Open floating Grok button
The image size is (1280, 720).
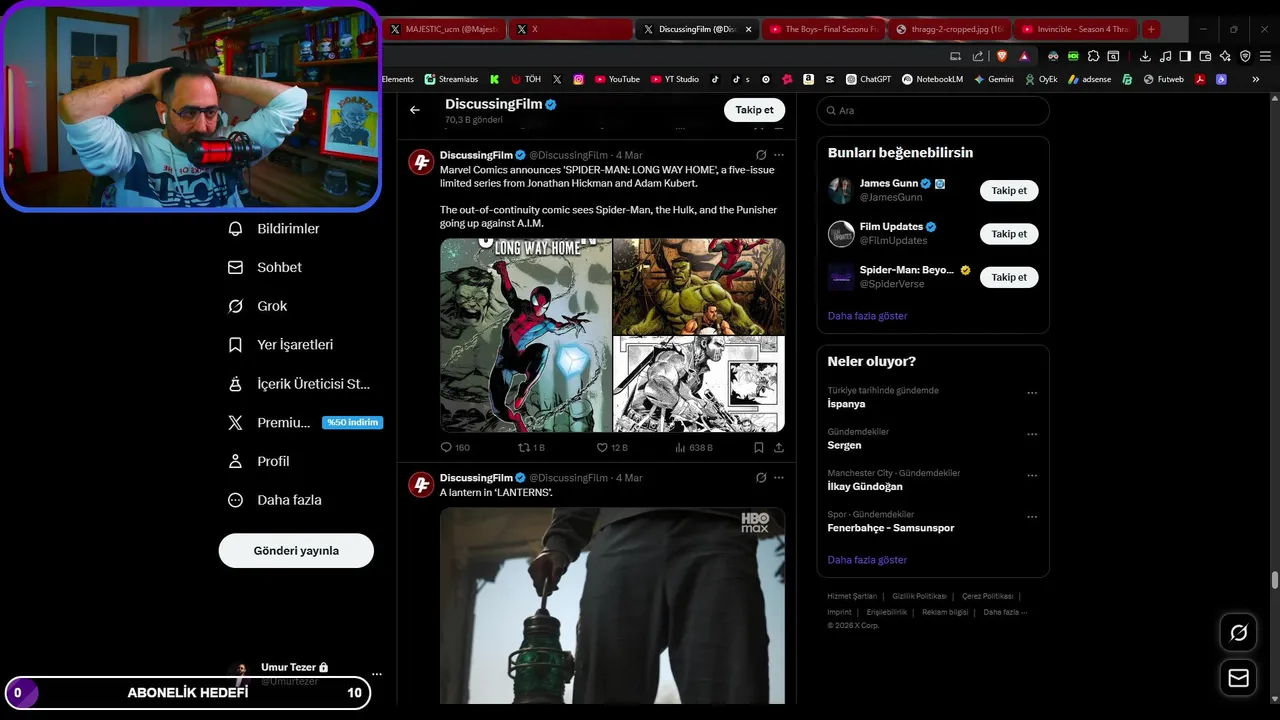[x=1239, y=633]
